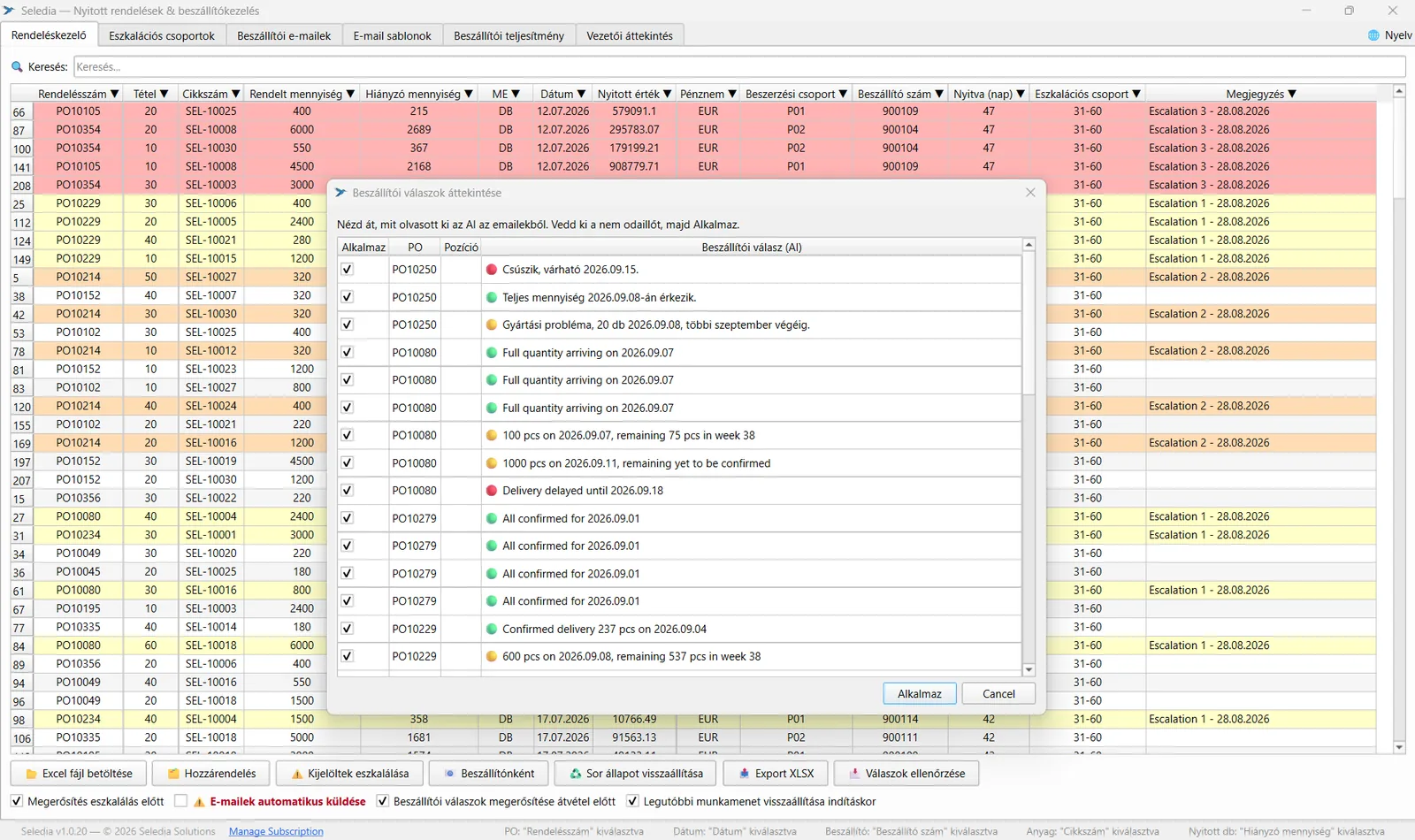Close the Beszállítói válaszok áttekintése dialog
This screenshot has height=840, width=1415.
[x=1030, y=193]
